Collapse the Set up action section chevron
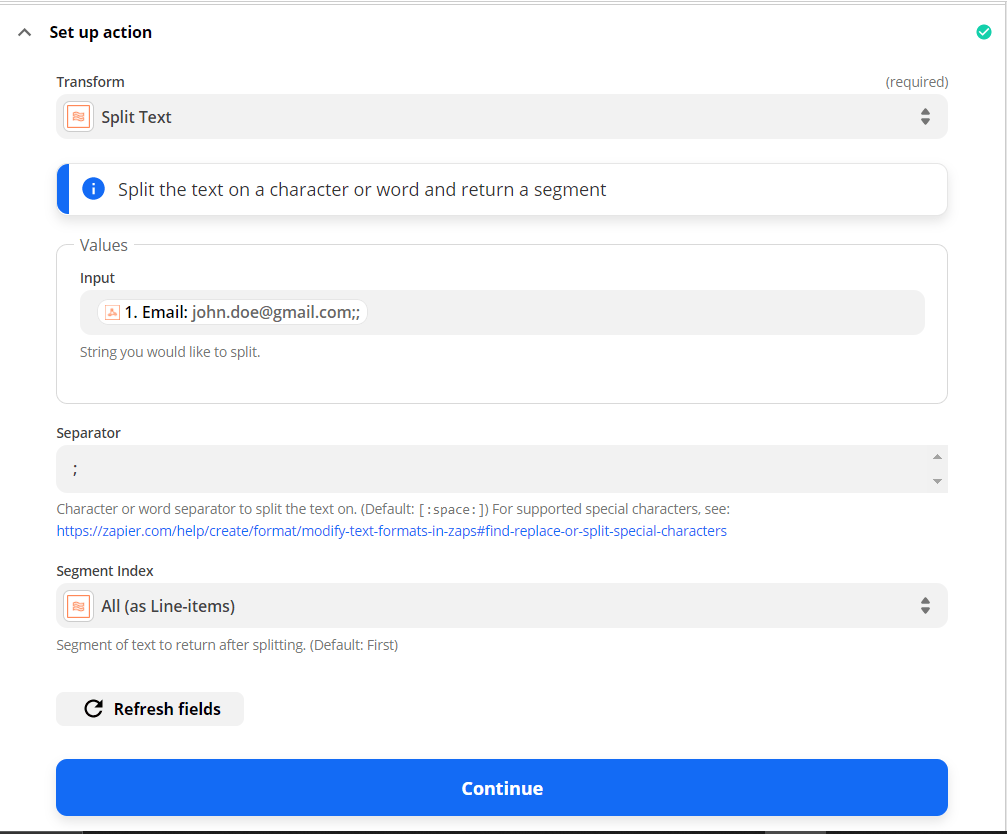Viewport: 1007px width, 834px height. tap(24, 32)
